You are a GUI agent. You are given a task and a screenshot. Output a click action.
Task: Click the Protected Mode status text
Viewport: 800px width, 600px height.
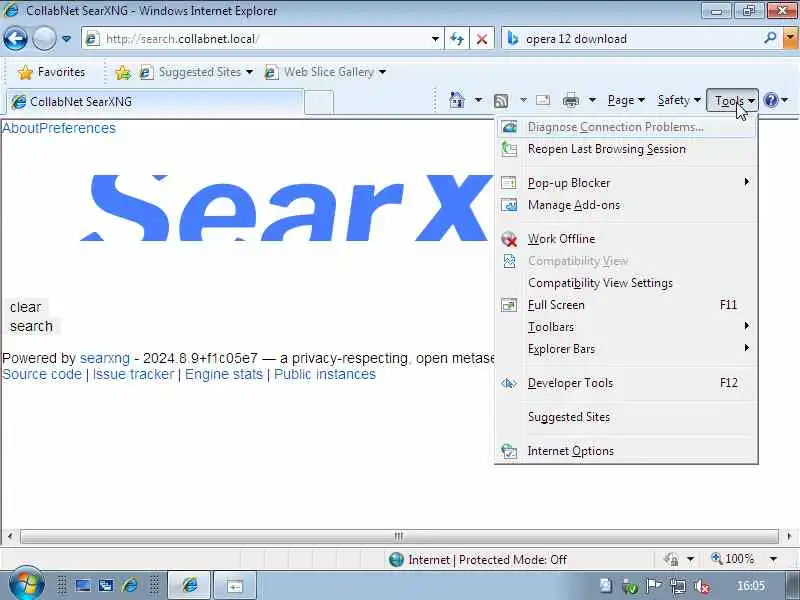click(487, 560)
